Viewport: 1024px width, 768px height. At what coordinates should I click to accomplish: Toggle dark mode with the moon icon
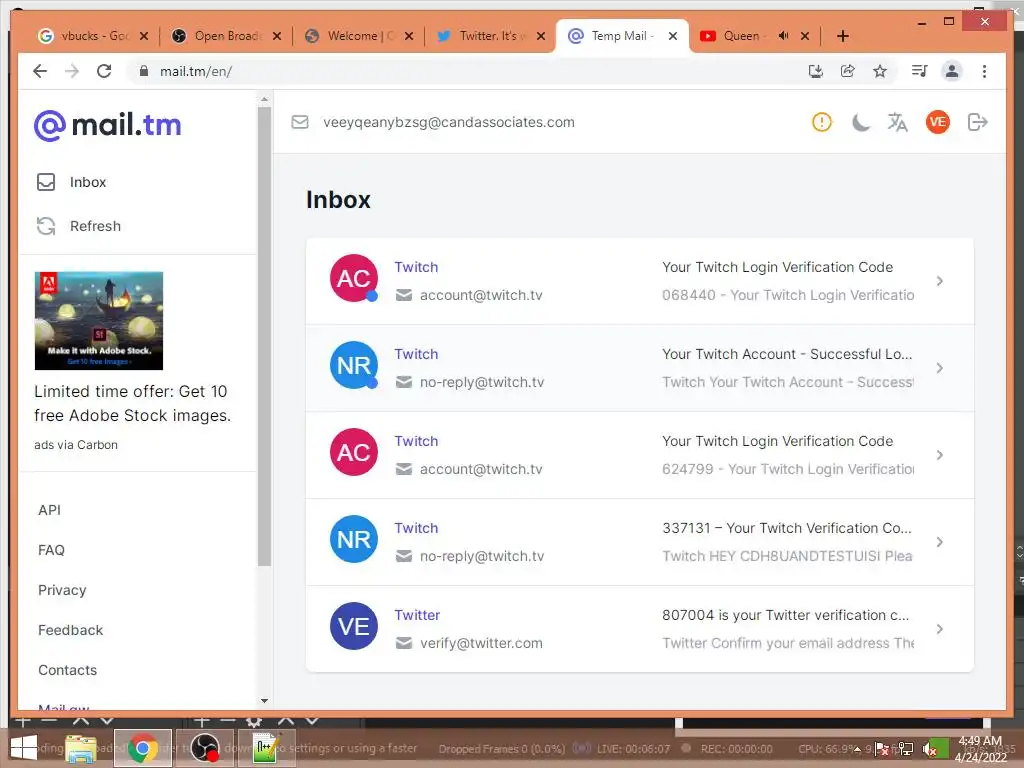coord(861,122)
